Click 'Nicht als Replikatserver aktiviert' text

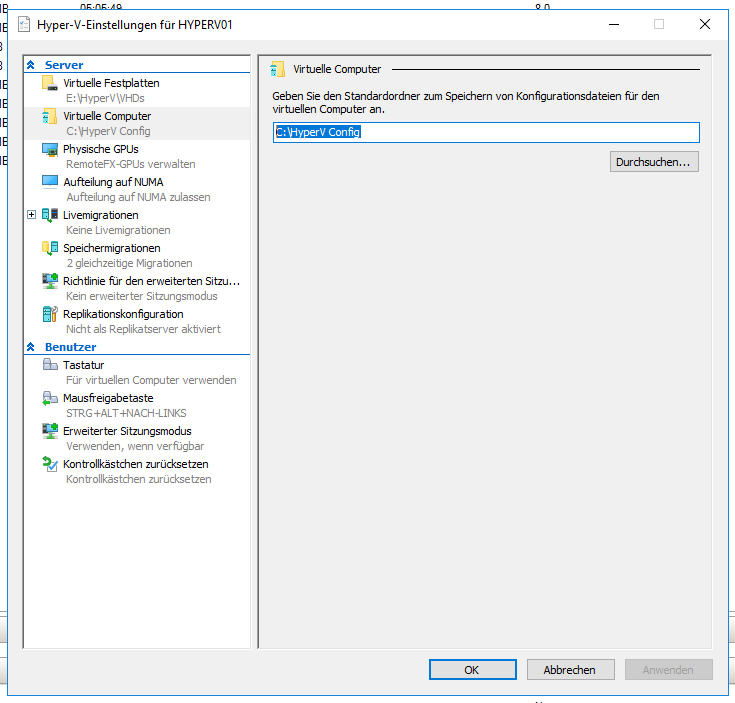click(x=143, y=329)
